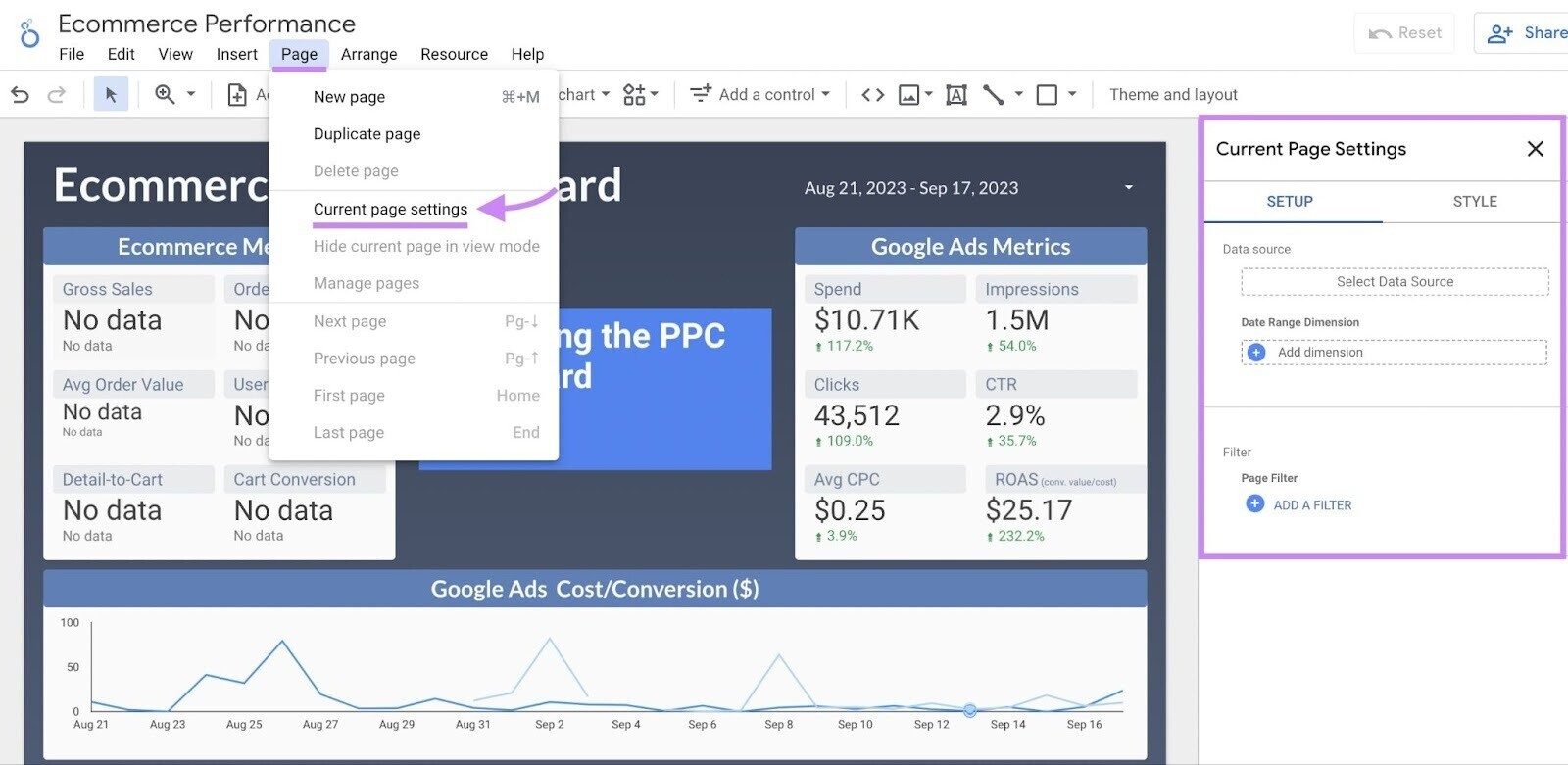Click the Select Data Source field
The image size is (1568, 765).
coord(1395,282)
